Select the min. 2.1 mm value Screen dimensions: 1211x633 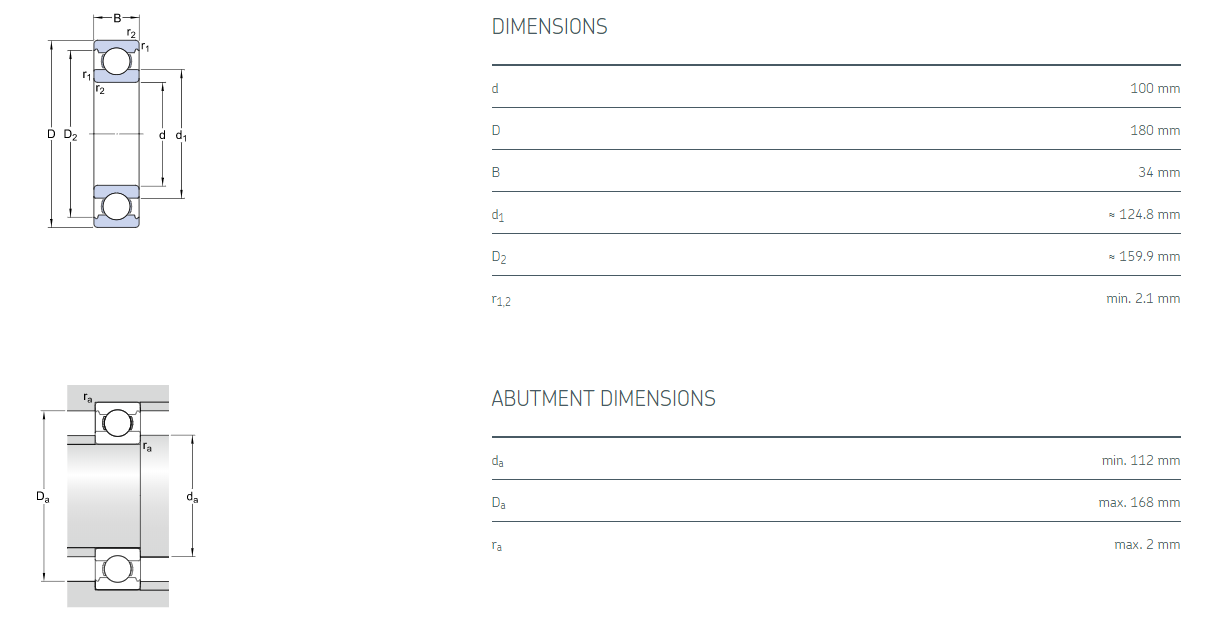coord(1143,299)
